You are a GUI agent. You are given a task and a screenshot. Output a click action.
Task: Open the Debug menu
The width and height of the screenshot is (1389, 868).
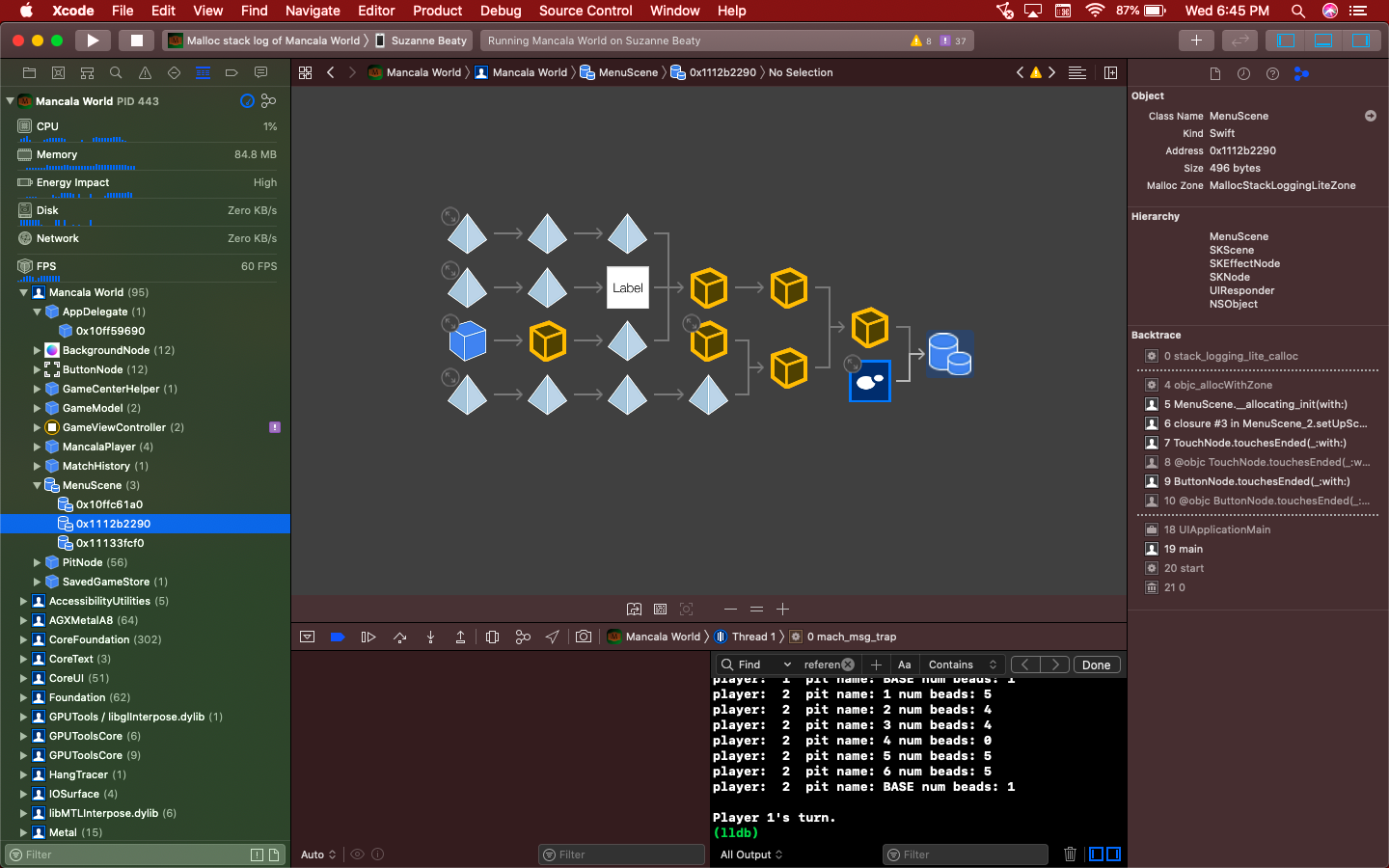(501, 11)
